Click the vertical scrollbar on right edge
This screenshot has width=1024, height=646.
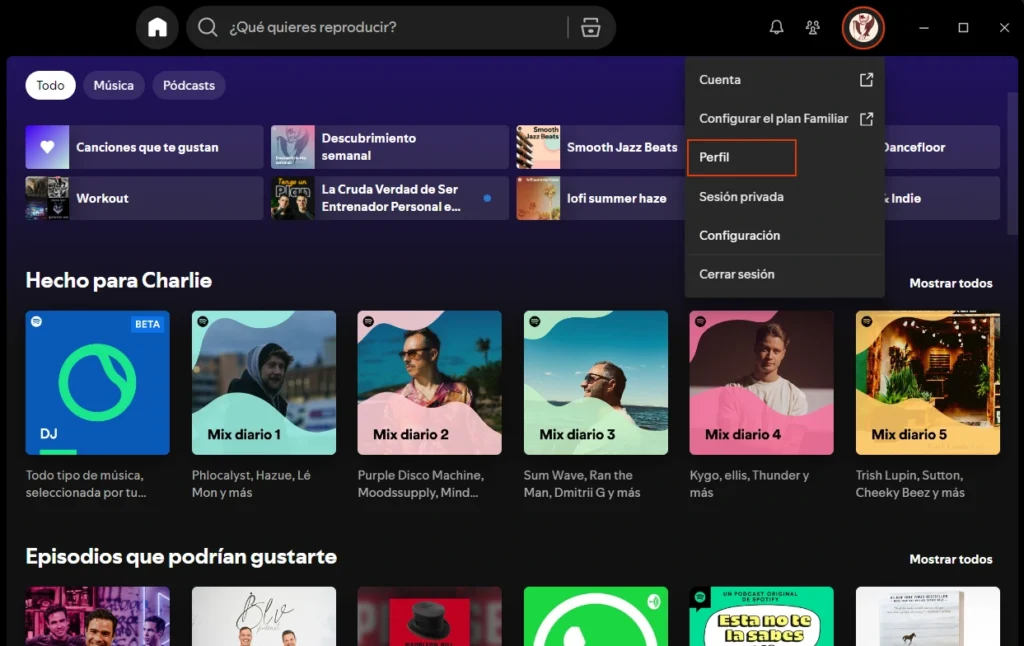1012,163
